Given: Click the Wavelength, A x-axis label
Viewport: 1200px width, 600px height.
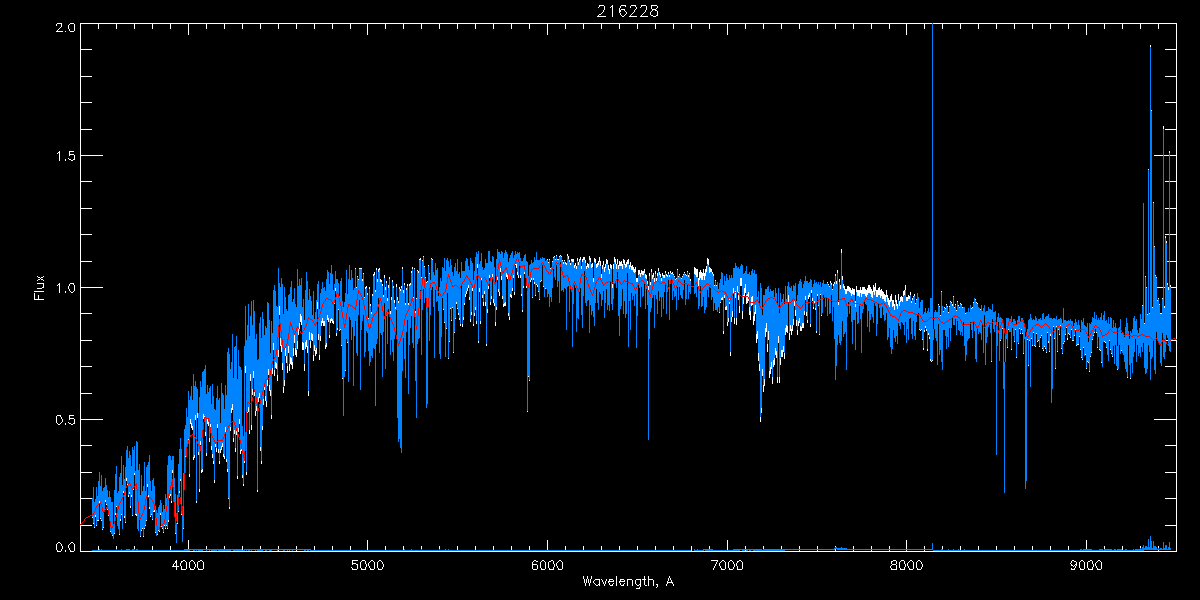Looking at the screenshot, I should (x=627, y=581).
